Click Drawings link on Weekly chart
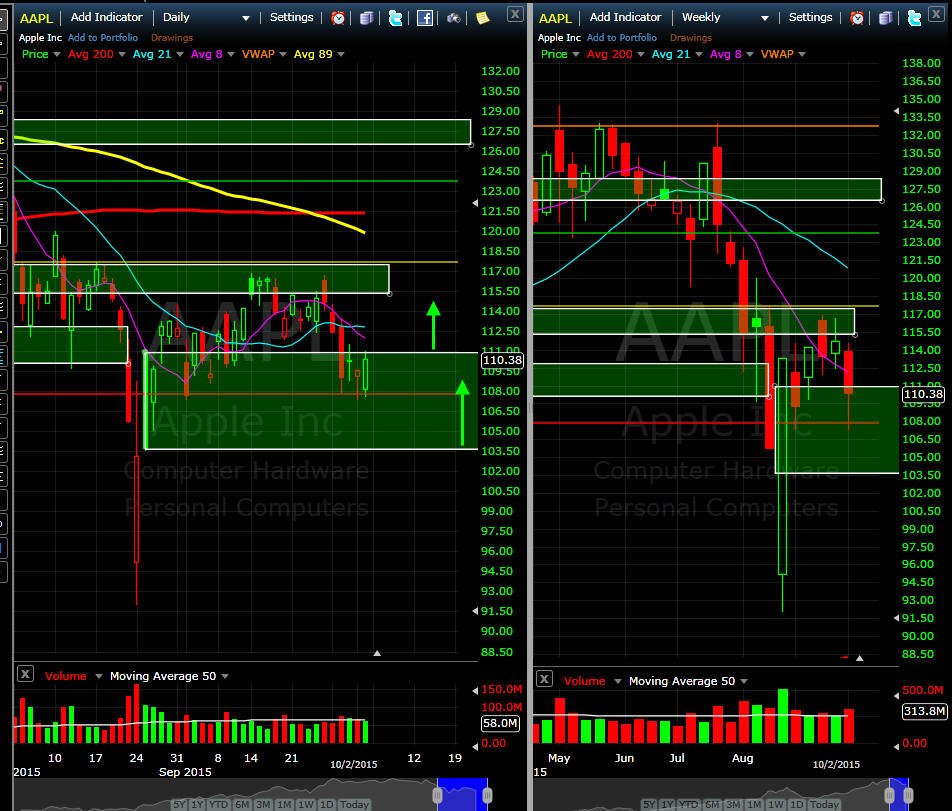Image resolution: width=952 pixels, height=811 pixels. (x=690, y=38)
